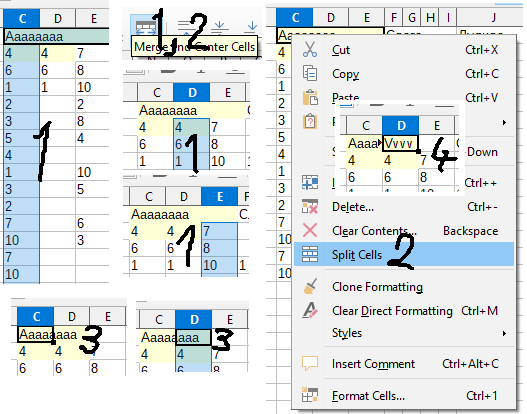This screenshot has width=527, height=414.
Task: Click the Copy icon in context menu
Action: point(310,73)
